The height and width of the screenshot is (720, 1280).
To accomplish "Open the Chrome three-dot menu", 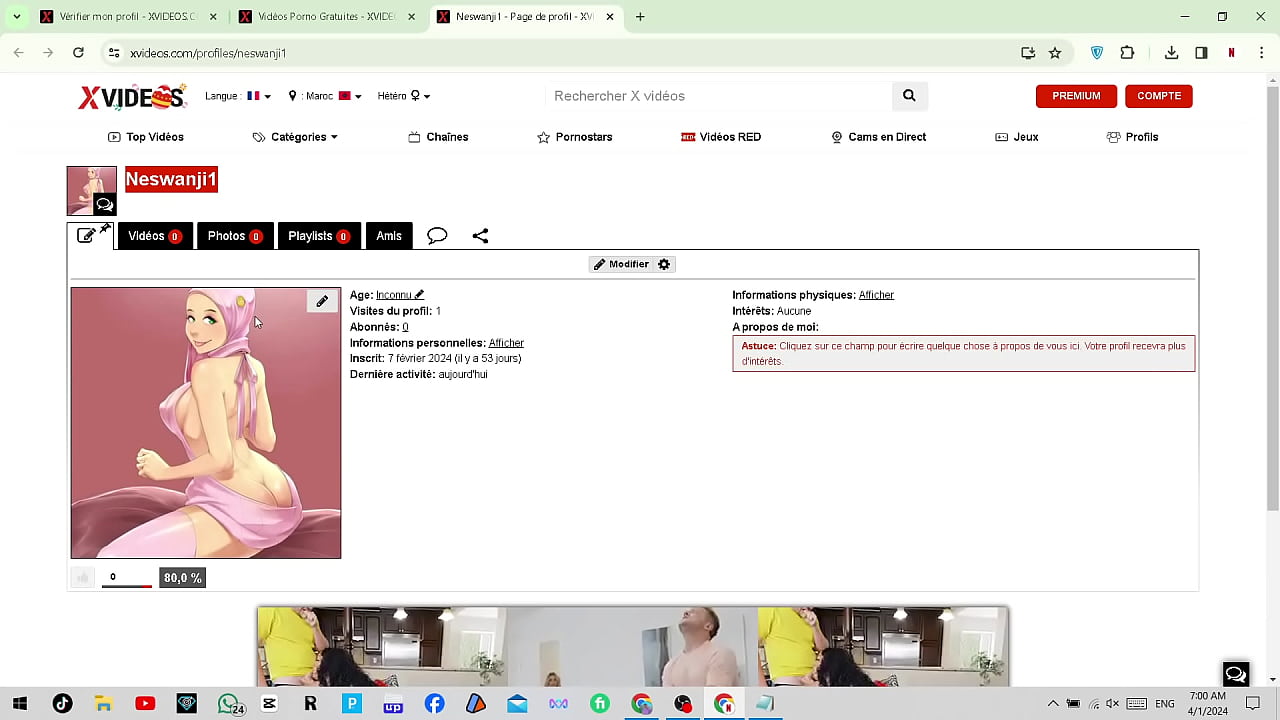I will [1262, 53].
